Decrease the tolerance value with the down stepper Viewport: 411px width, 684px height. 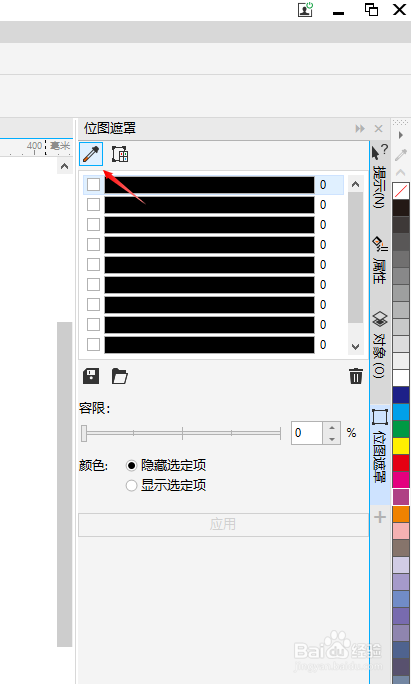coord(332,439)
